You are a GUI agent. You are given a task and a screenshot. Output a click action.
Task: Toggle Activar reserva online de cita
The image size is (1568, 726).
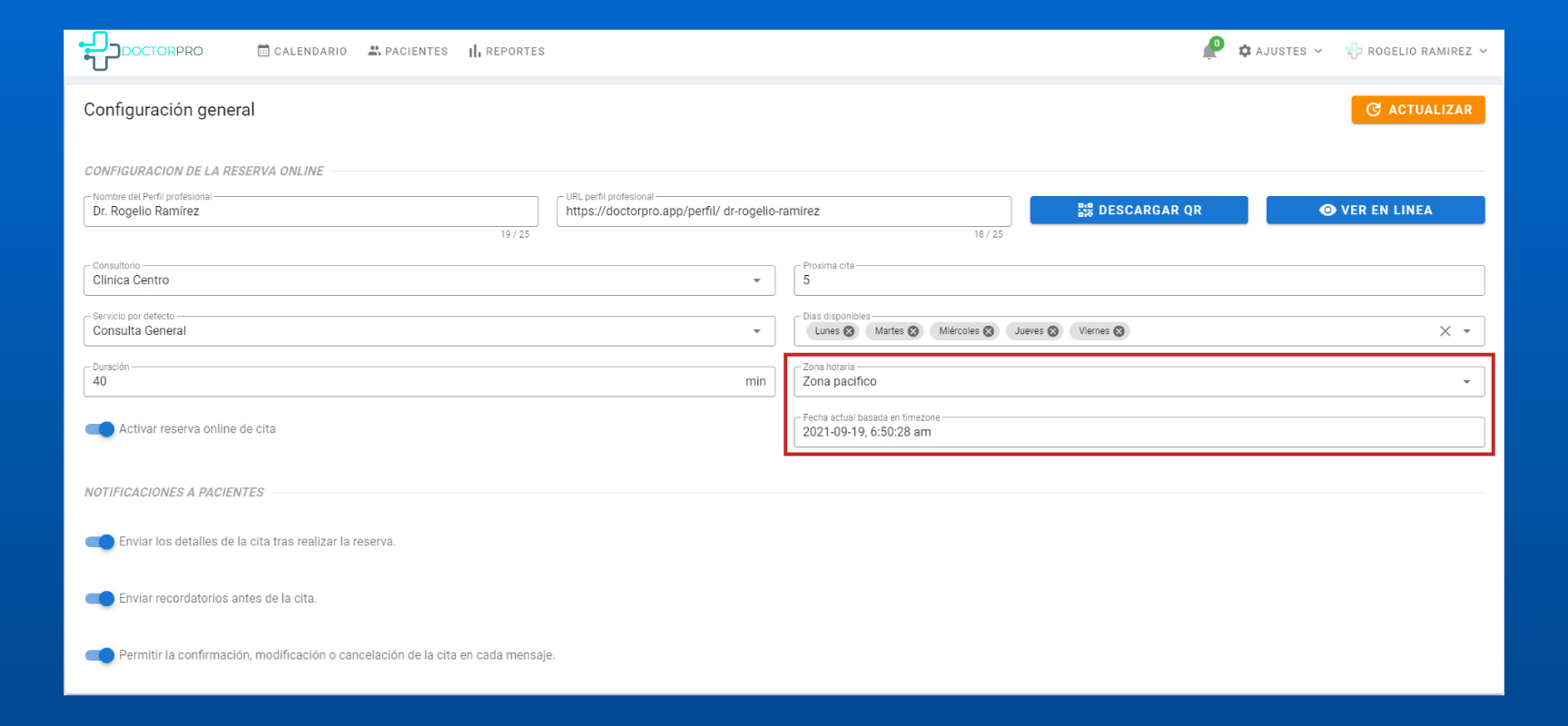[100, 429]
